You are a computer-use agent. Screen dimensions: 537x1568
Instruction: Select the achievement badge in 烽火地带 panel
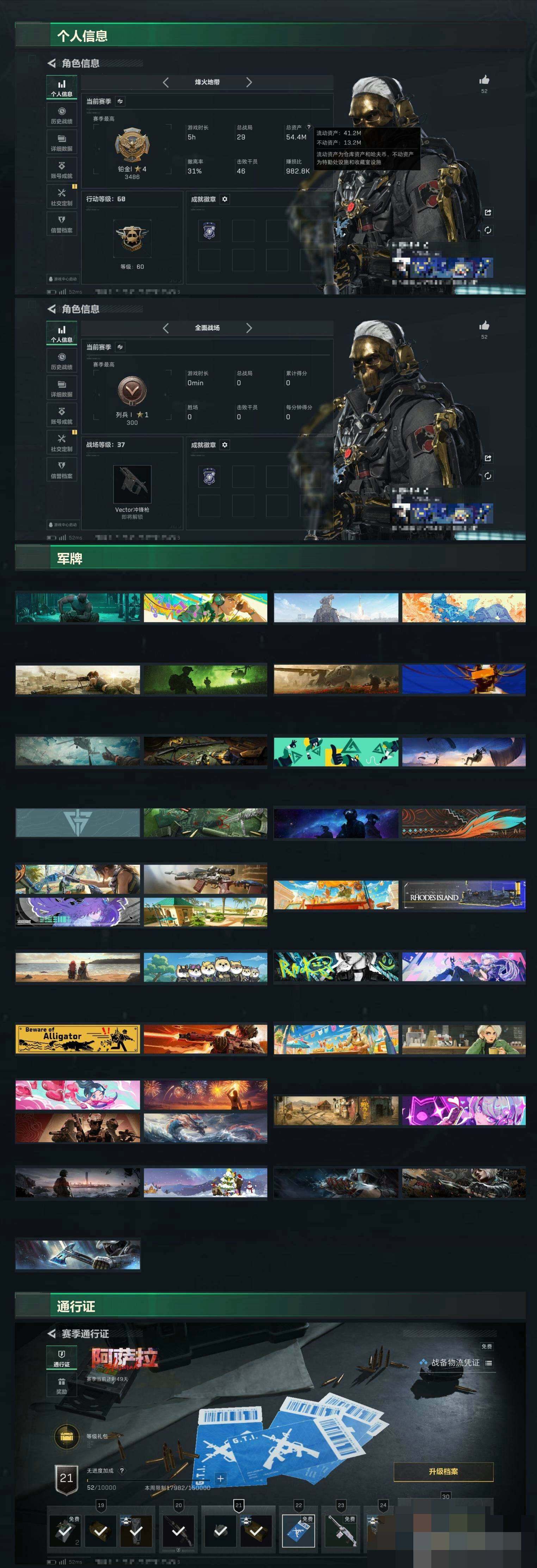coord(209,231)
